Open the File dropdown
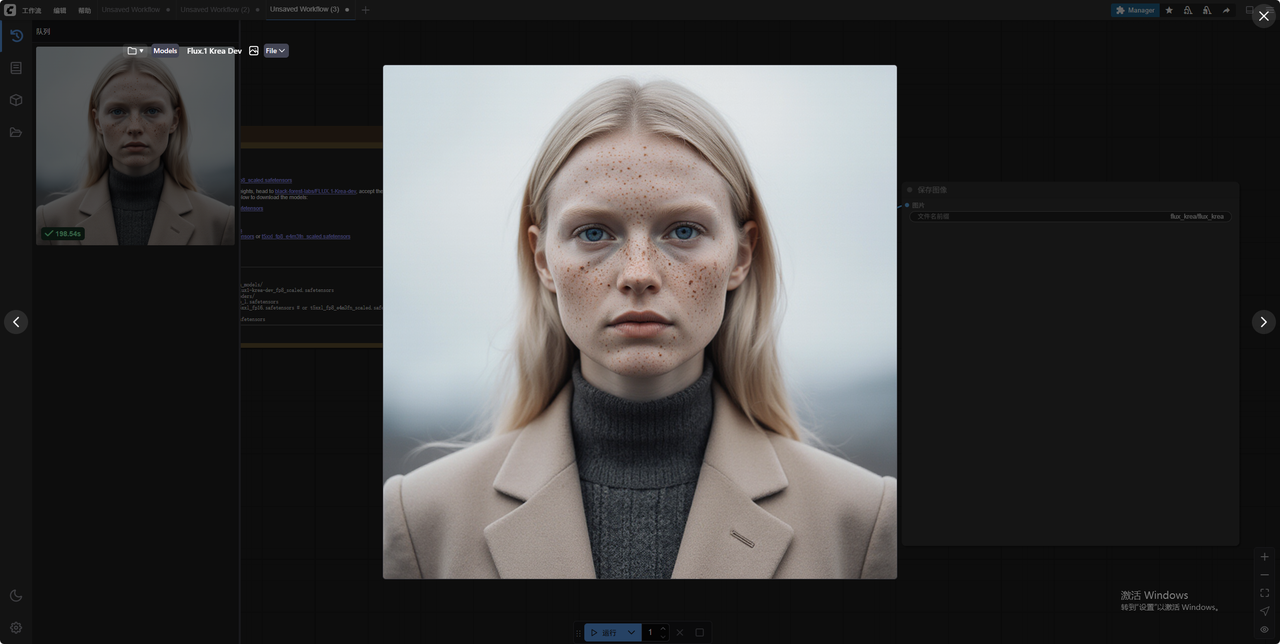This screenshot has width=1280, height=644. [276, 51]
